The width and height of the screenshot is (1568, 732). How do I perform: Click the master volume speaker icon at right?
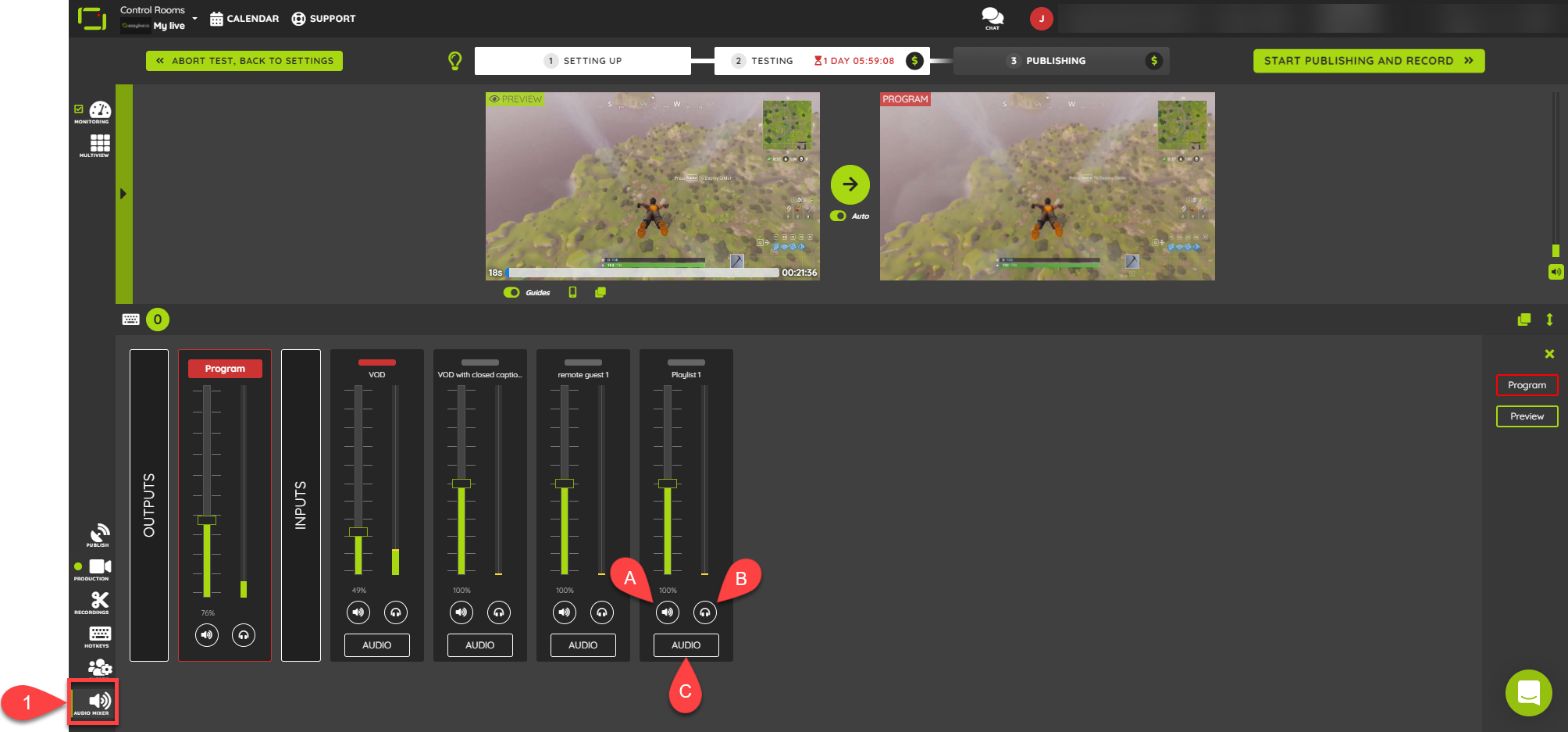click(1556, 272)
